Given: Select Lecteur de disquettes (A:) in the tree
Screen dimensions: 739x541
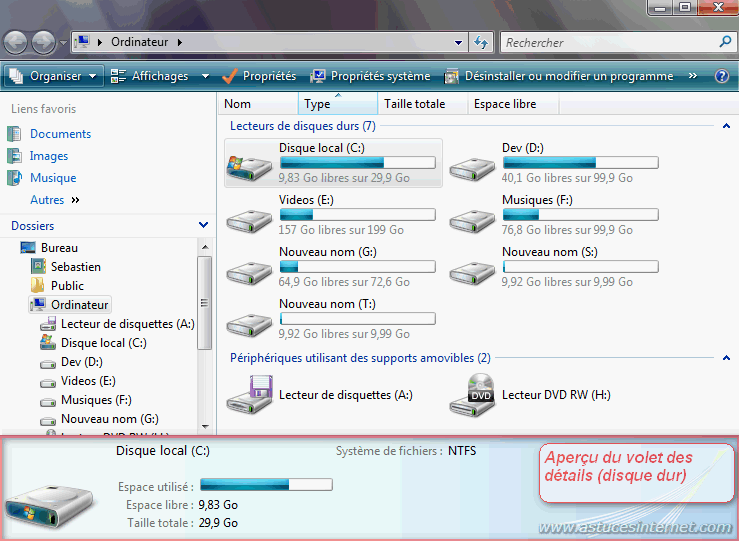Looking at the screenshot, I should (128, 324).
